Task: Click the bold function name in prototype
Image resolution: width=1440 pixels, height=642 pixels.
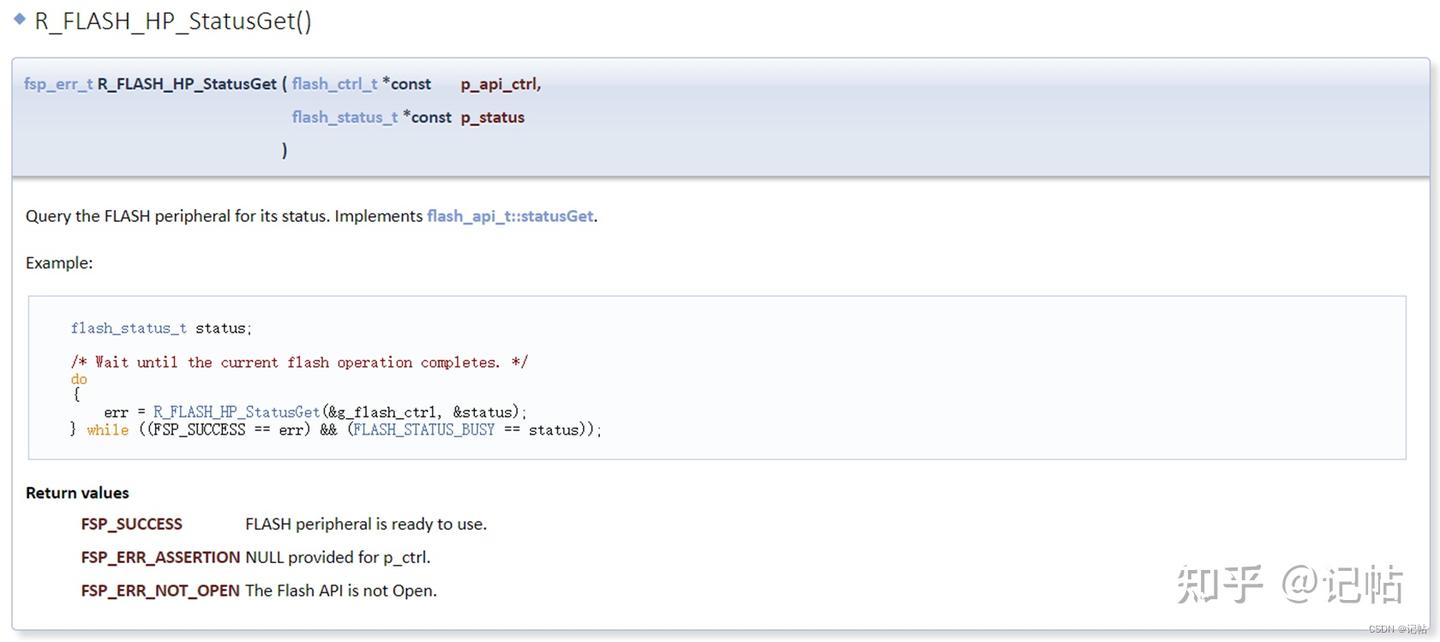Action: (x=186, y=84)
